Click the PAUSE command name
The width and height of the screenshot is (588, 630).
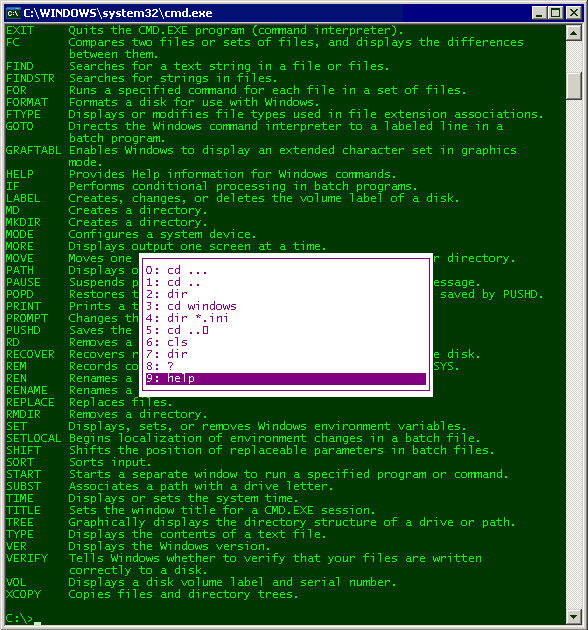23,282
